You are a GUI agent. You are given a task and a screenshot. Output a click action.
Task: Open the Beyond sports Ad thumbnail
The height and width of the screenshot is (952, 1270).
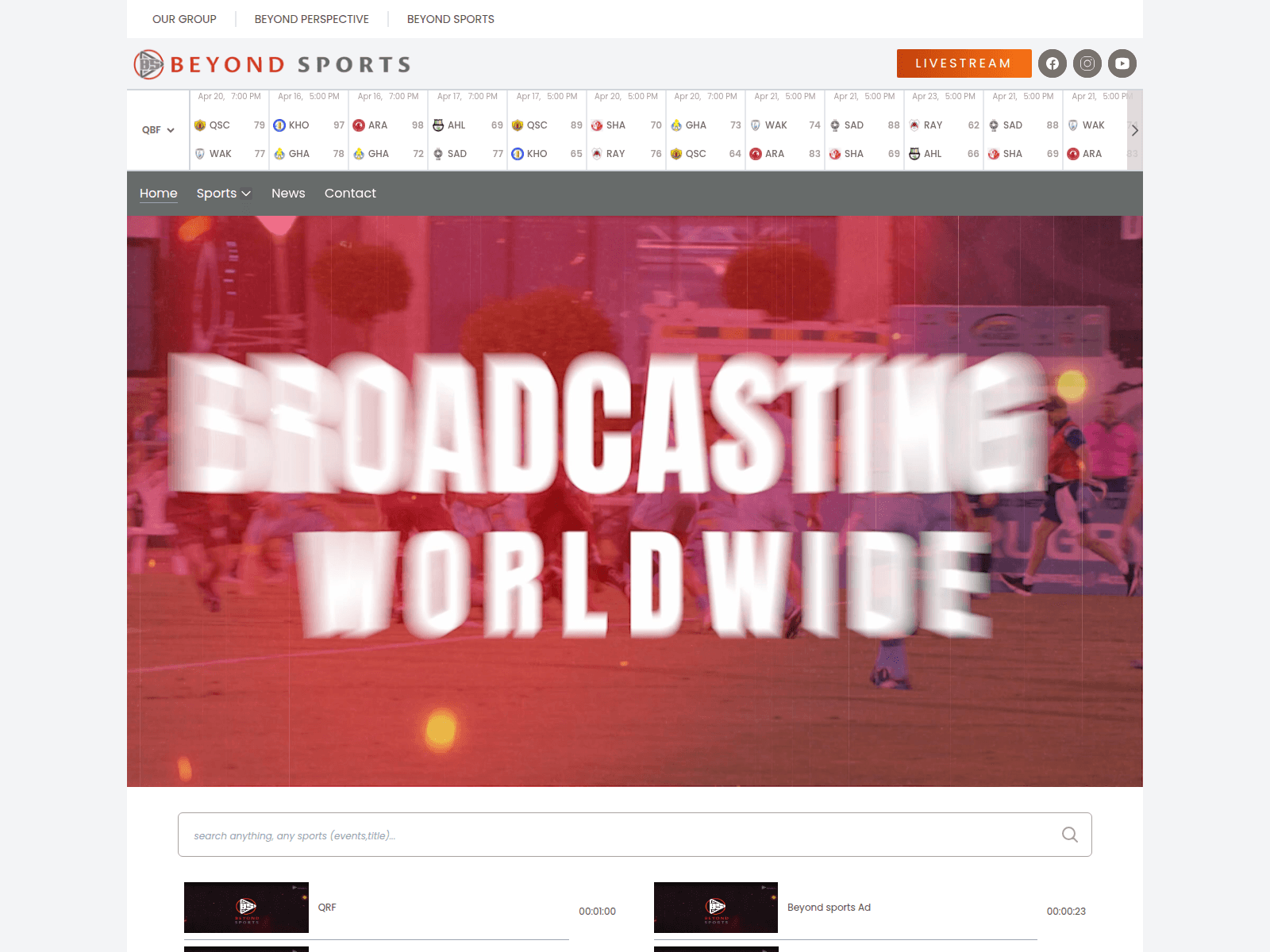pos(716,907)
